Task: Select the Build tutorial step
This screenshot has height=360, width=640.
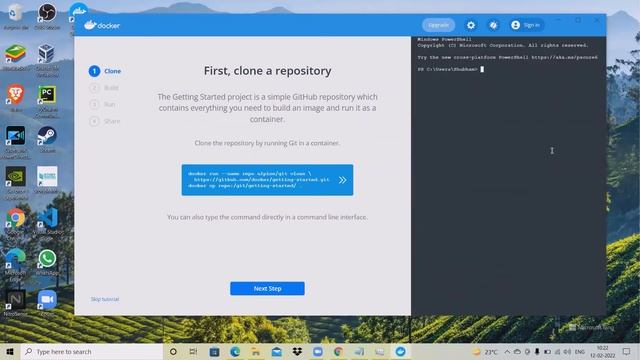Action: [x=104, y=88]
